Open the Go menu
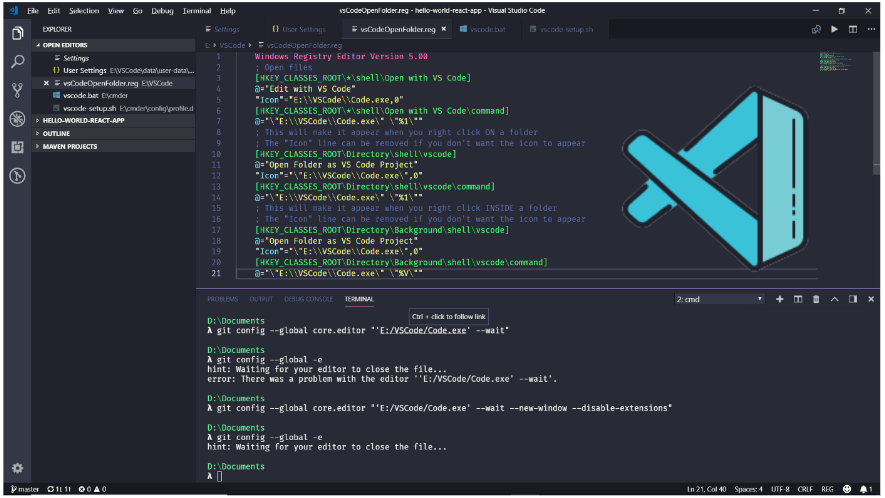The width and height of the screenshot is (885, 498). point(137,11)
